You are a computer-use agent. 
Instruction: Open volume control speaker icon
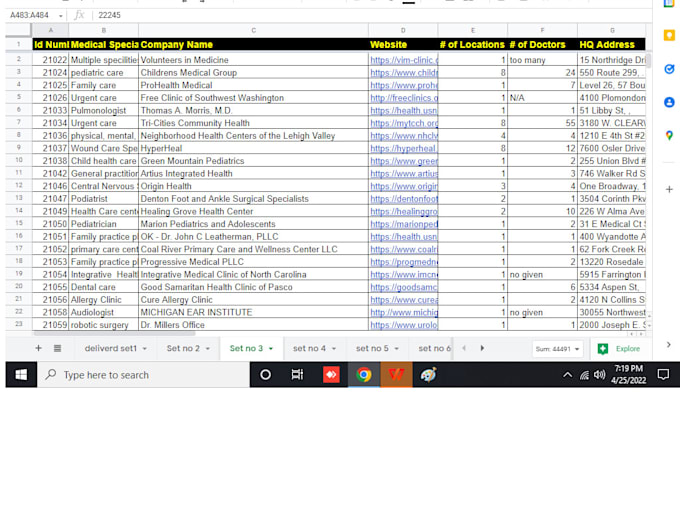click(x=600, y=375)
